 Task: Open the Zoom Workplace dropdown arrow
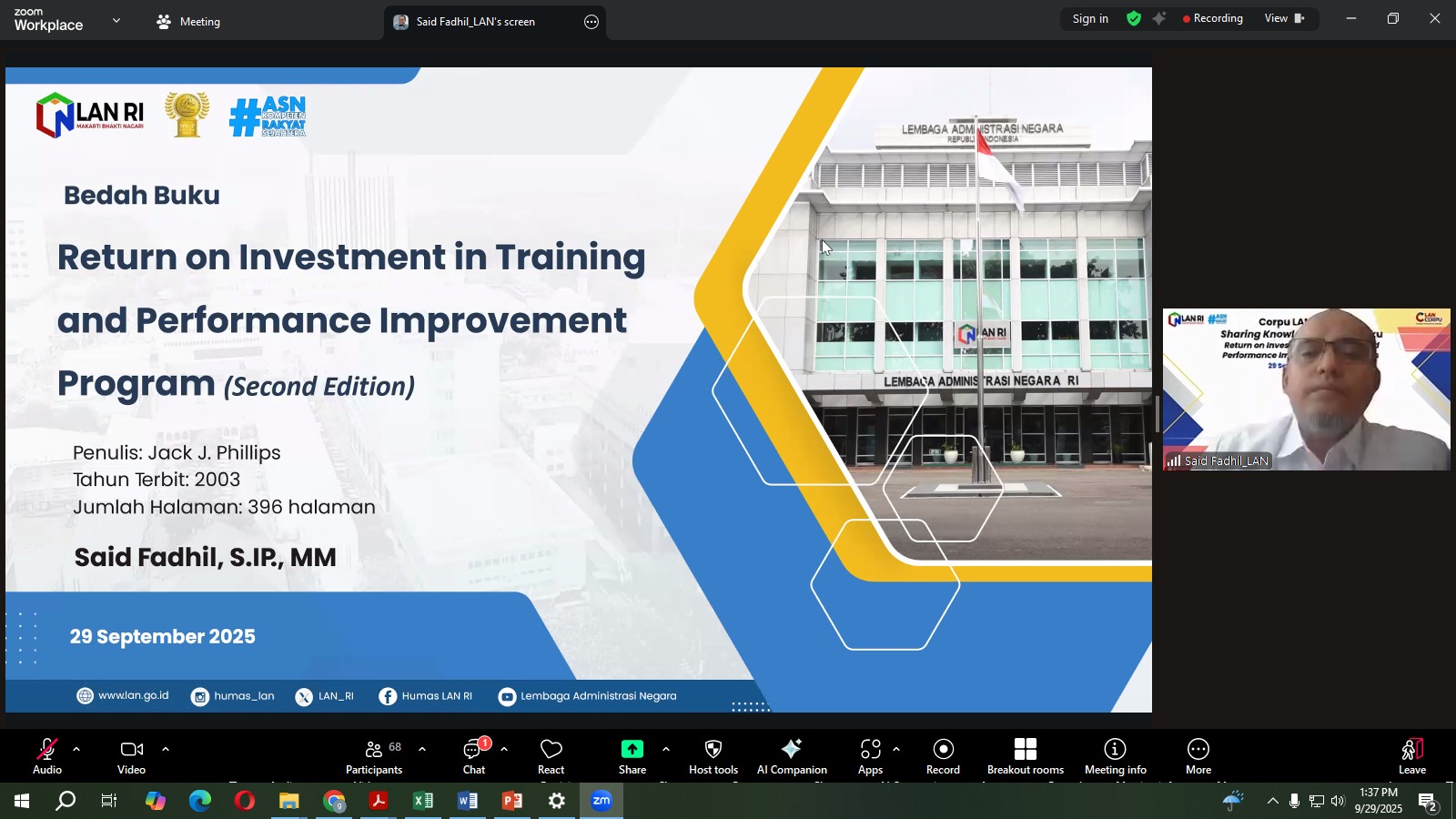click(116, 20)
